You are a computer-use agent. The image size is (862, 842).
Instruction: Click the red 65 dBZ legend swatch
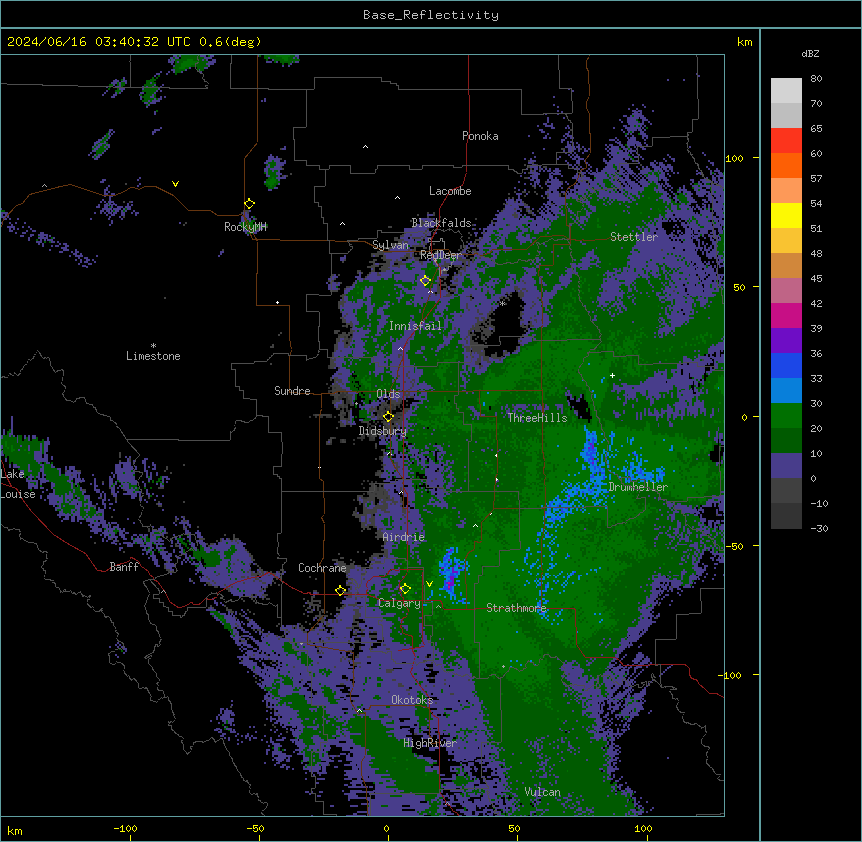pos(786,141)
